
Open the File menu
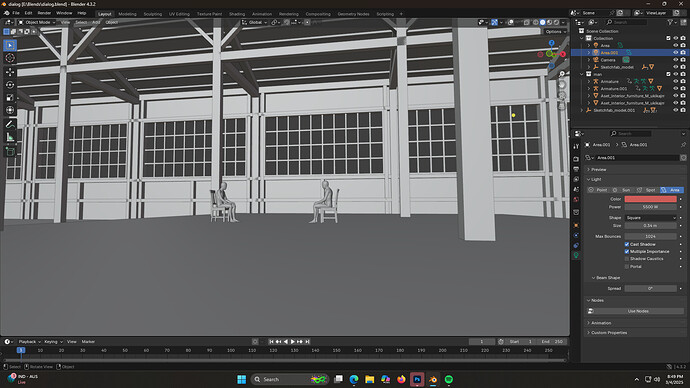click(x=16, y=13)
